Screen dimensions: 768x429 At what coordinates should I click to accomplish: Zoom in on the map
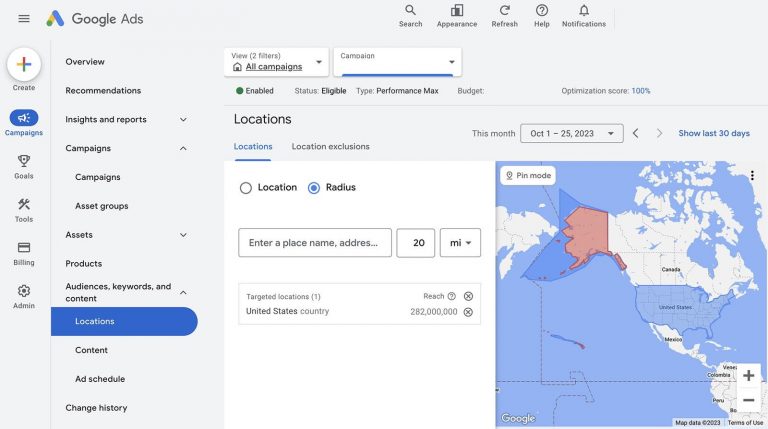pos(748,376)
